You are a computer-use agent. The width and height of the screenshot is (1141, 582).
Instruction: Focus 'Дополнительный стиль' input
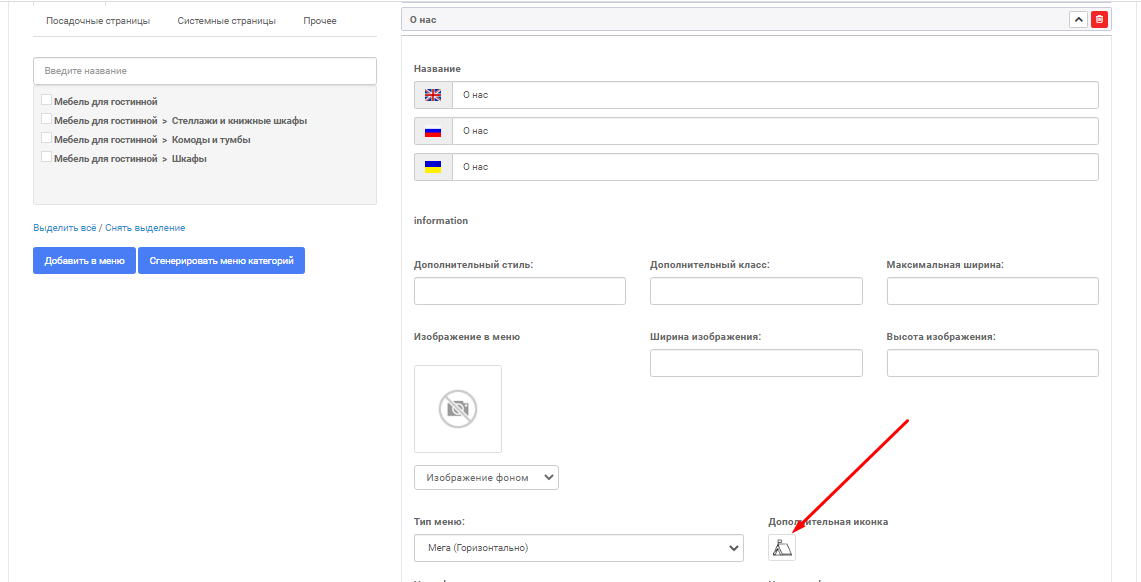520,291
